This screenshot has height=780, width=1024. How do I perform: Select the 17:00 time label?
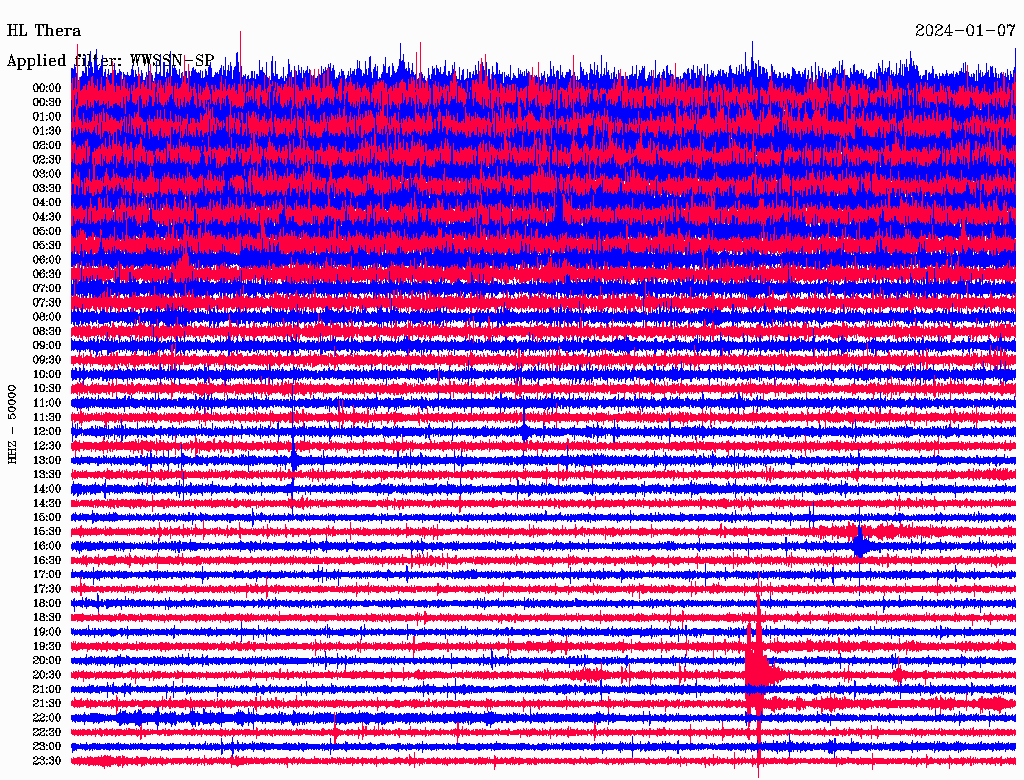click(47, 575)
